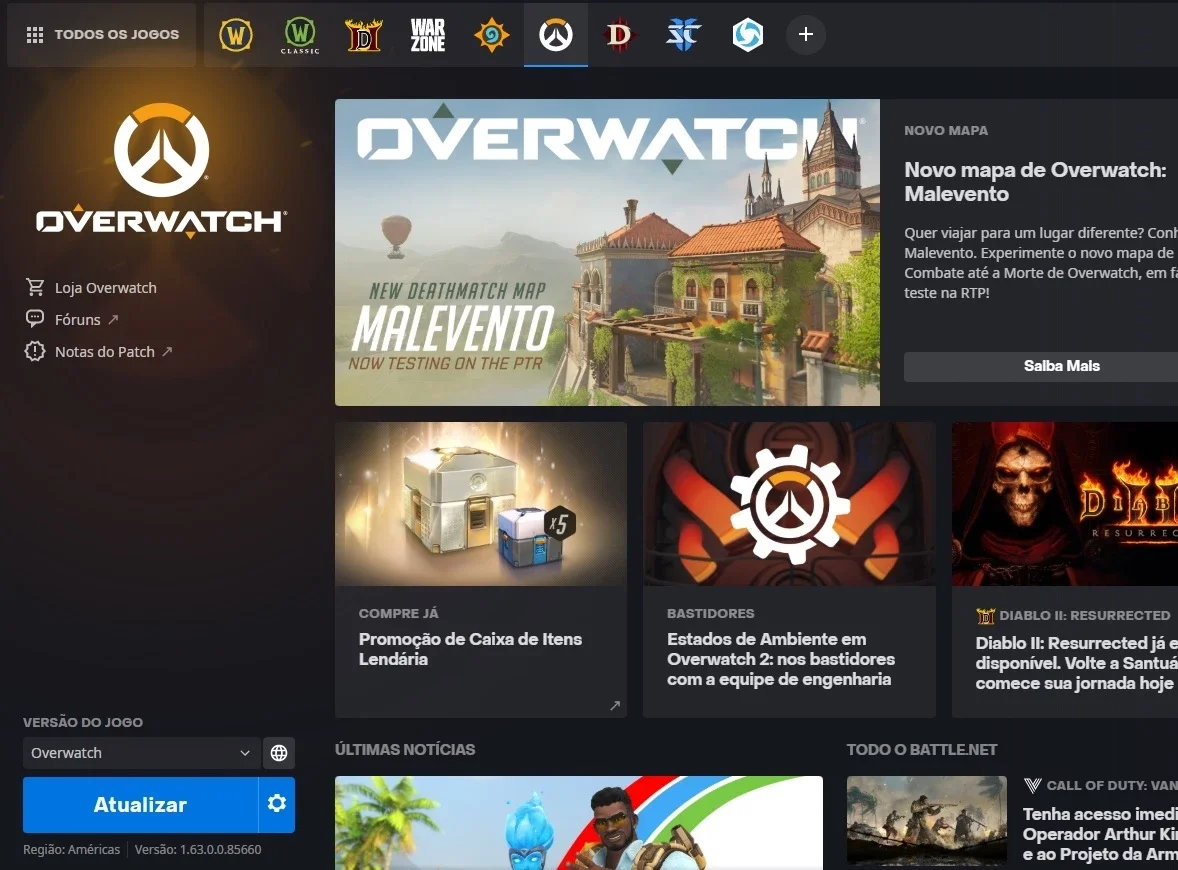Click external arrow next to Fóruns
This screenshot has height=870, width=1178.
click(x=113, y=319)
